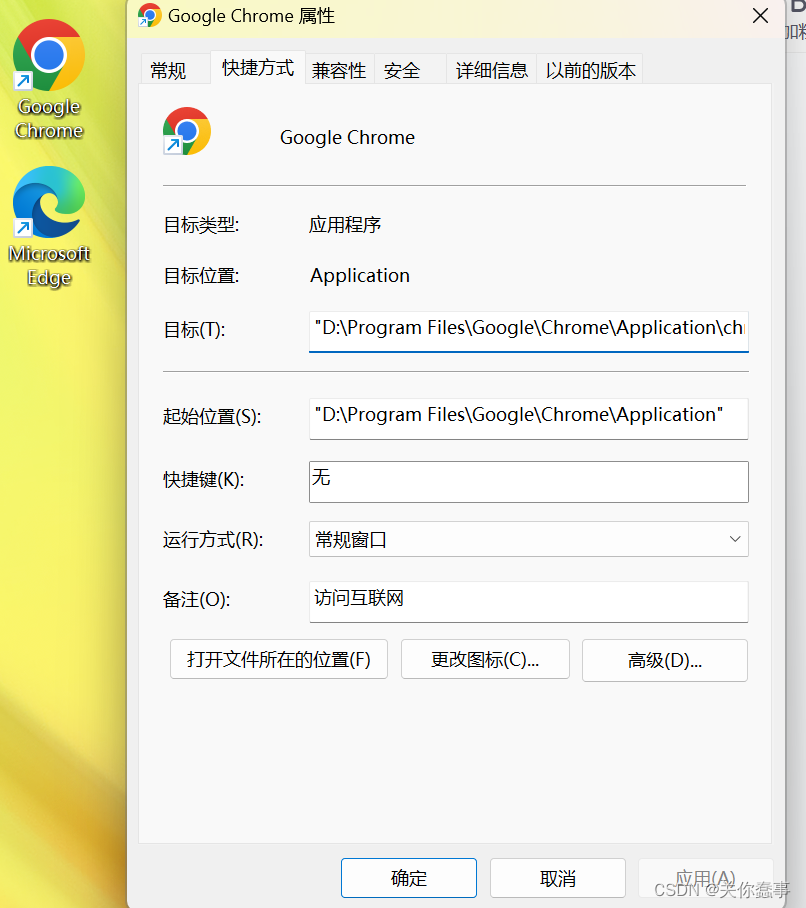Click the large Chrome icon inside the properties panel
The height and width of the screenshot is (908, 806).
coord(186,131)
